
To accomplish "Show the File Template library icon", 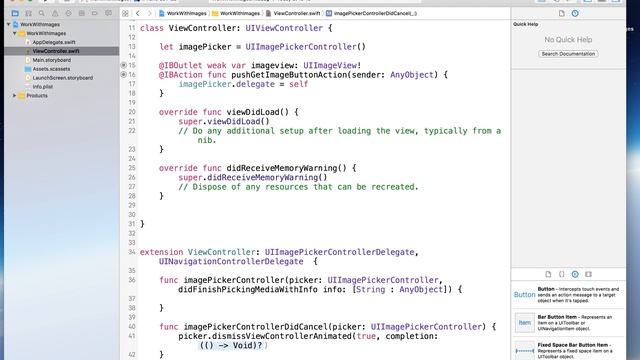I will 548,274.
